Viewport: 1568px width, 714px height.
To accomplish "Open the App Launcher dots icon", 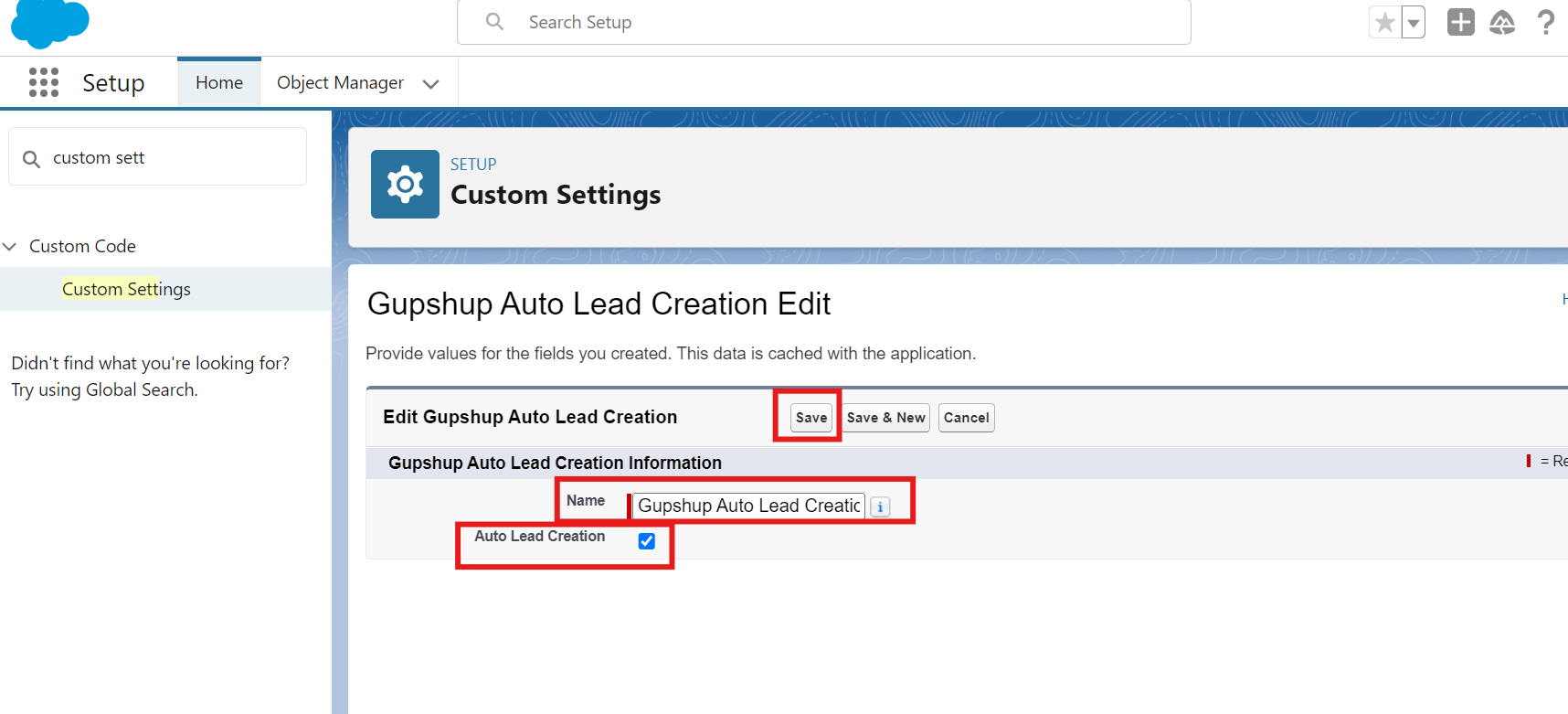I will point(44,82).
